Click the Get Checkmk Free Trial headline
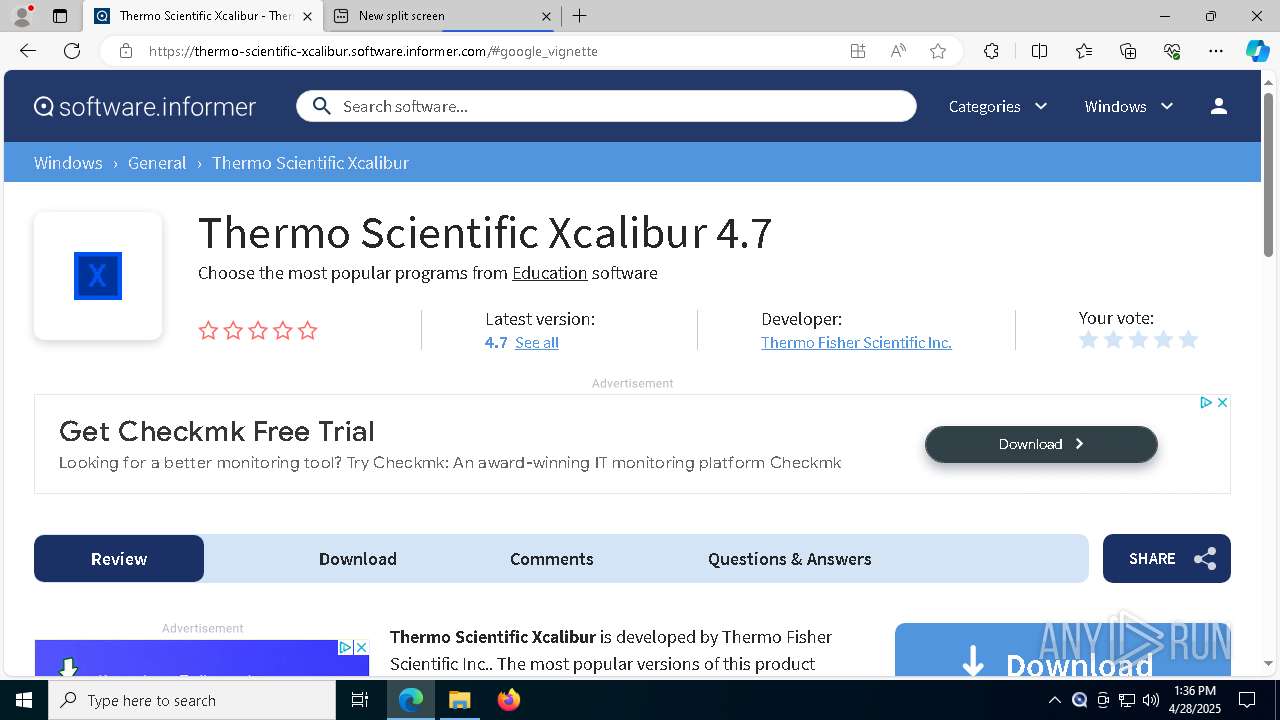This screenshot has width=1280, height=720. pos(217,431)
